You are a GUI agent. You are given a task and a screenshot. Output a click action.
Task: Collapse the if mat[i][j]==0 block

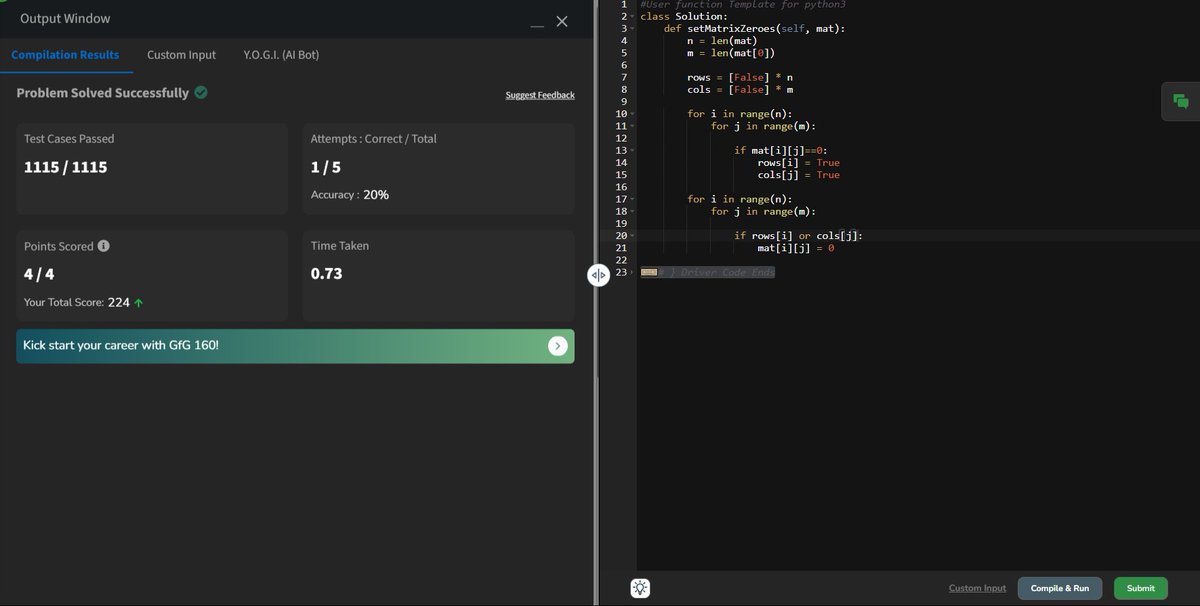click(633, 150)
